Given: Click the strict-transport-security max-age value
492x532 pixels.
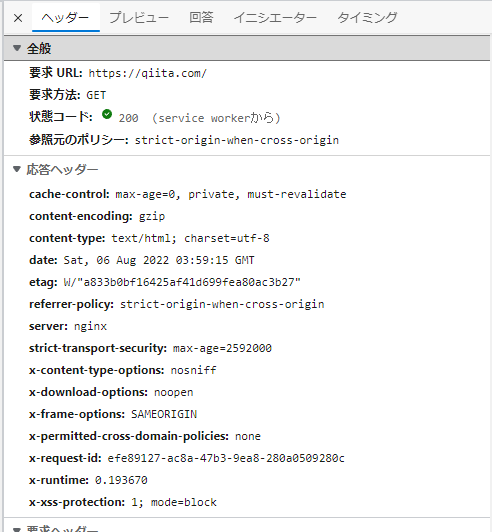Looking at the screenshot, I should pos(222,348).
